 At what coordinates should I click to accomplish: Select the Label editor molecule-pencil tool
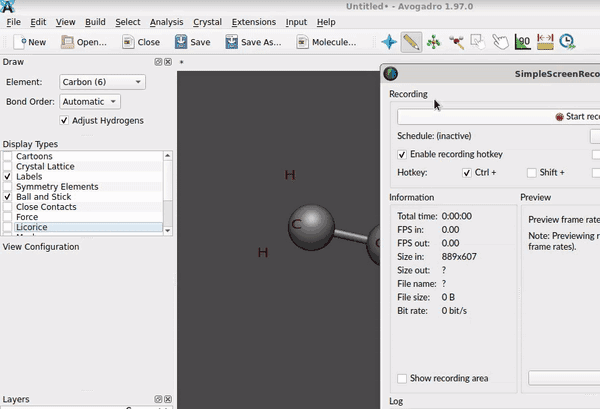[456, 42]
